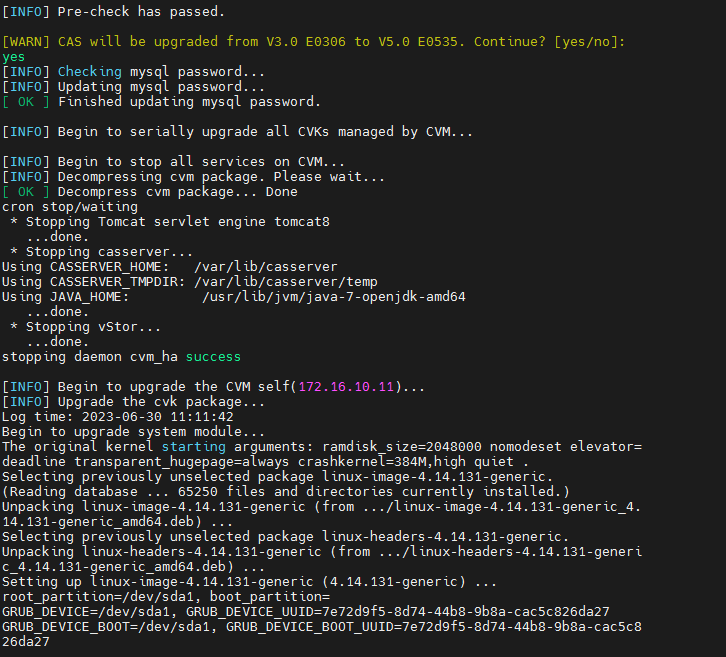Click the cyan "Checking" word
This screenshot has height=657, width=726.
90,72
